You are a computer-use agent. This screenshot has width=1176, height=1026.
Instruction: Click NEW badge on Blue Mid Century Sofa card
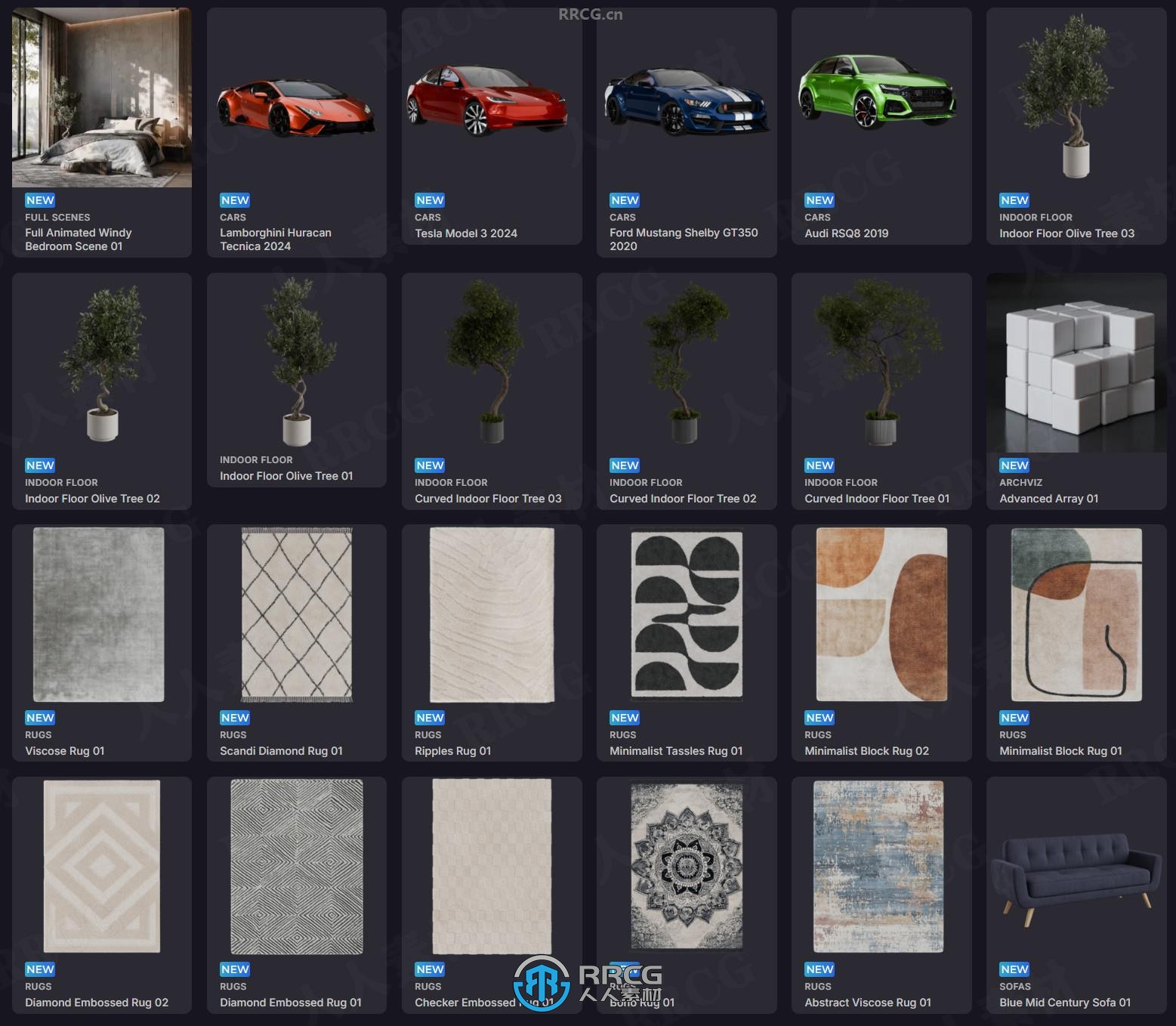[1014, 969]
